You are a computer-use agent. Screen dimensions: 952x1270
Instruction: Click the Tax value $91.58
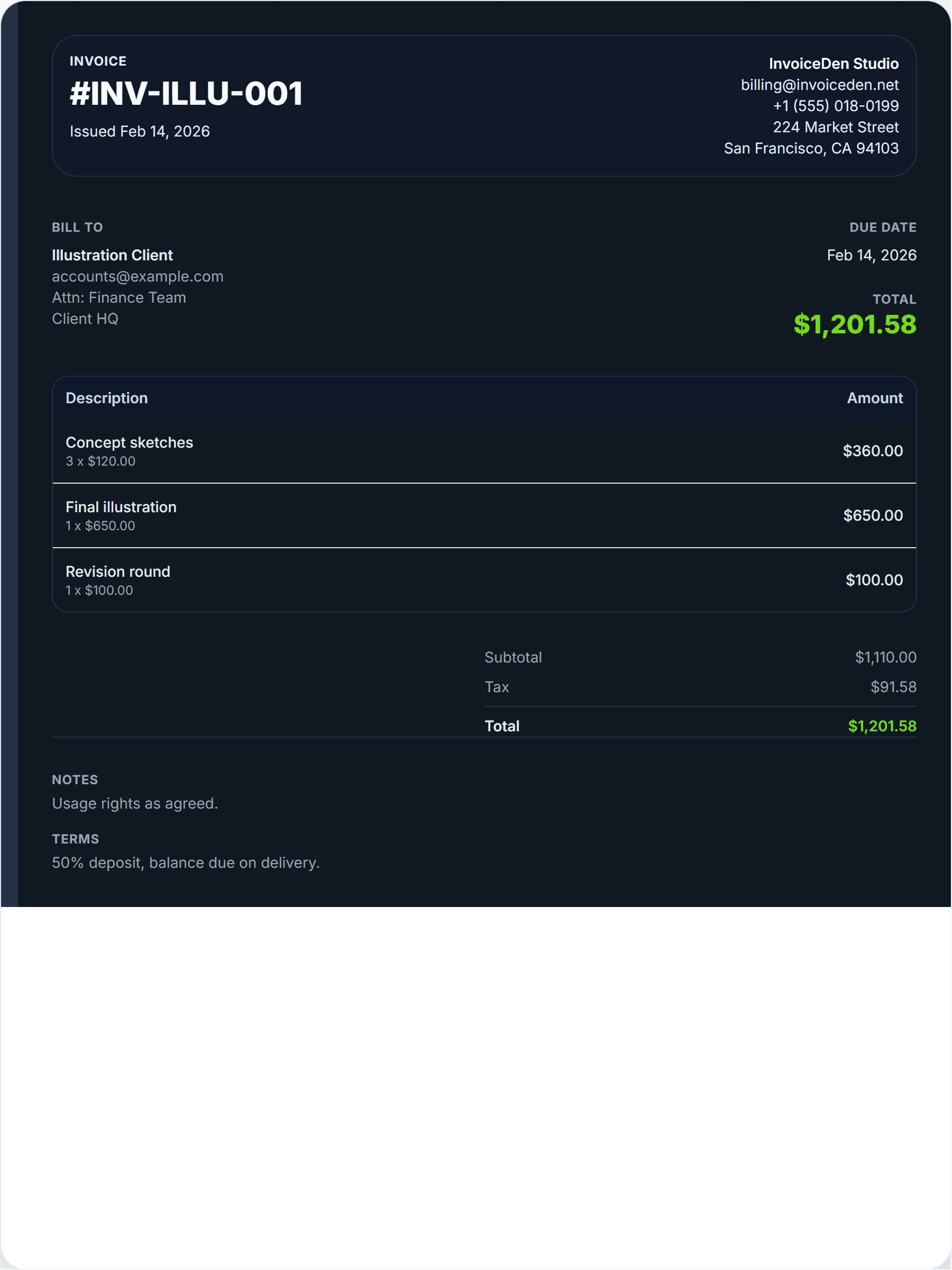tap(893, 687)
